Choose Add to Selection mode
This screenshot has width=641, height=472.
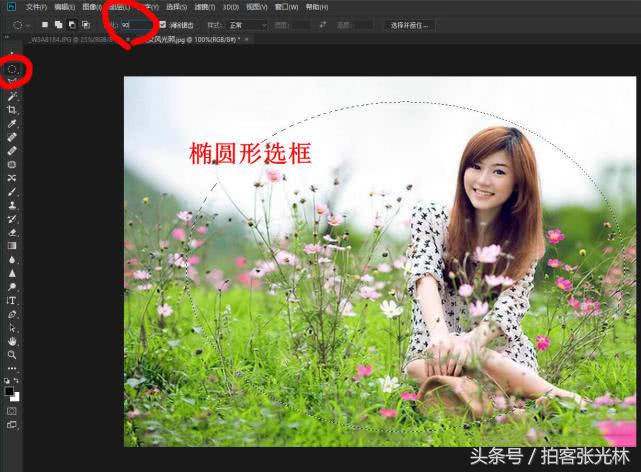pos(58,25)
